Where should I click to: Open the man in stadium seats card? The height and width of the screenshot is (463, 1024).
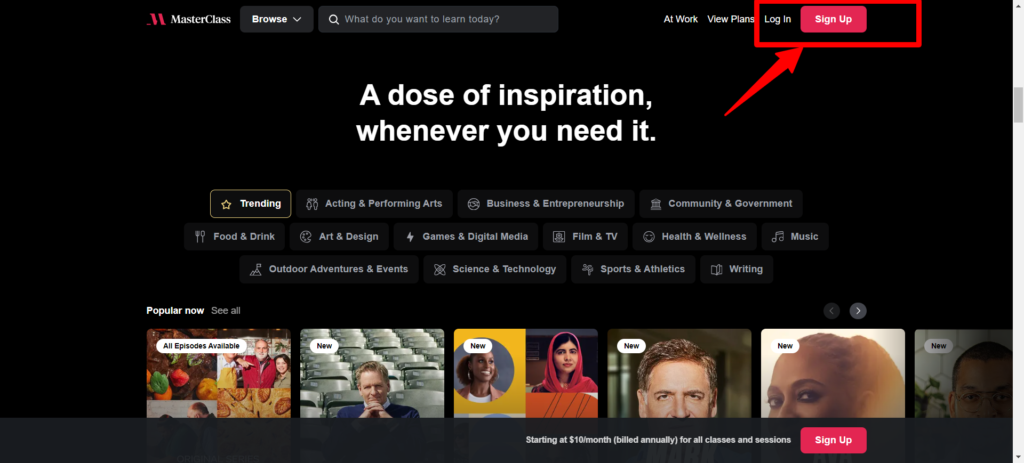372,375
